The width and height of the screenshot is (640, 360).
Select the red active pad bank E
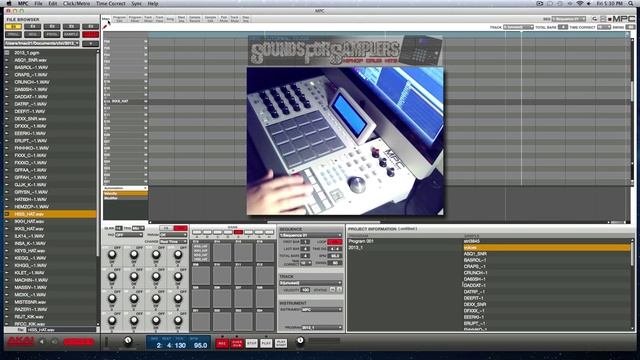click(x=238, y=232)
